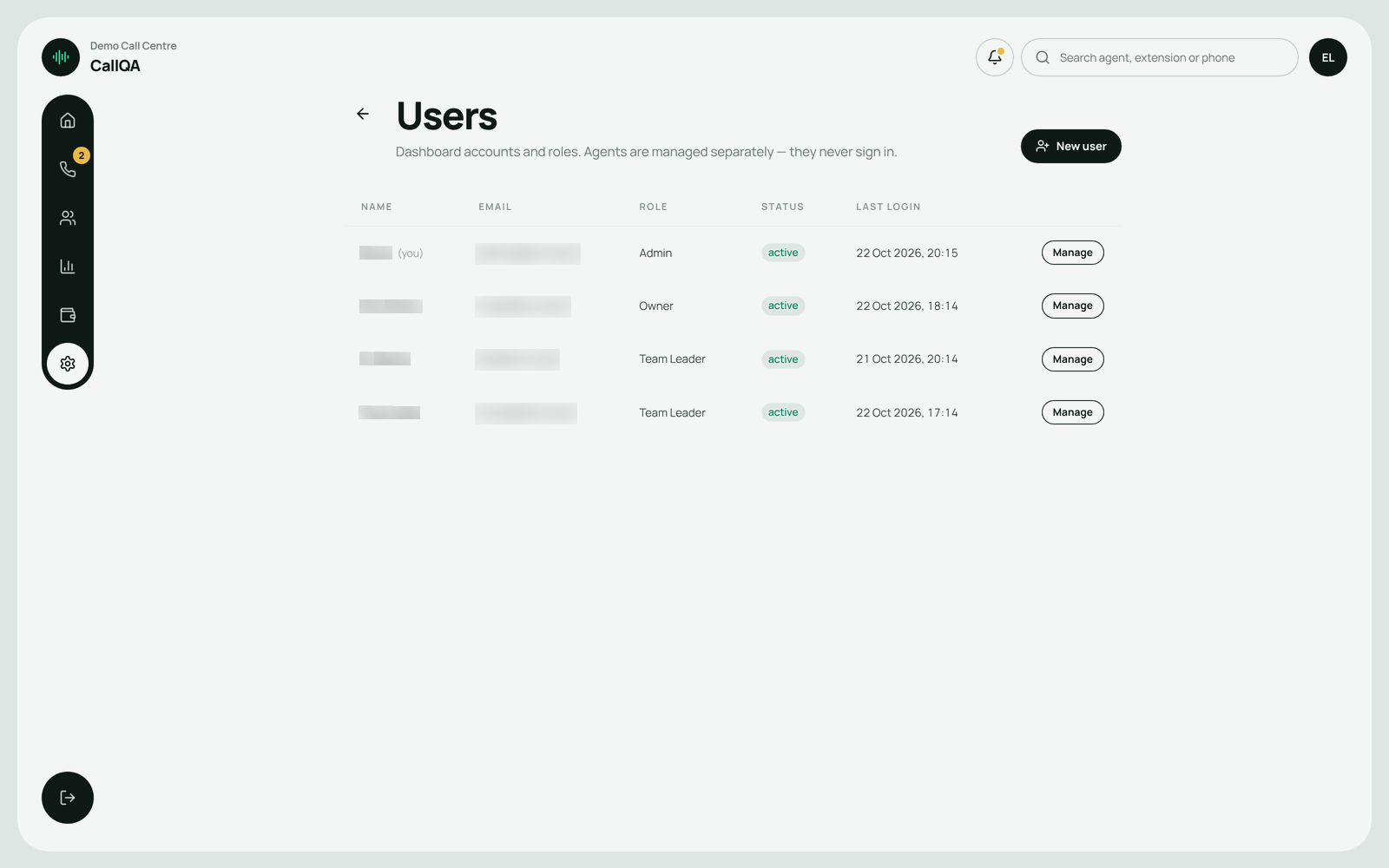
Task: Click the EMAIL column header
Action: [495, 207]
